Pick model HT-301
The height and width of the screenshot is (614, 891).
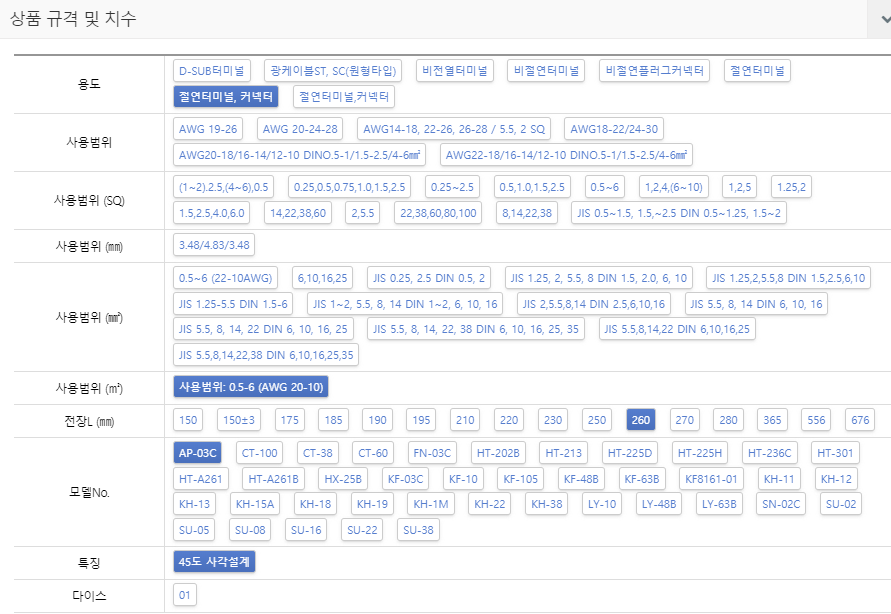[x=835, y=453]
